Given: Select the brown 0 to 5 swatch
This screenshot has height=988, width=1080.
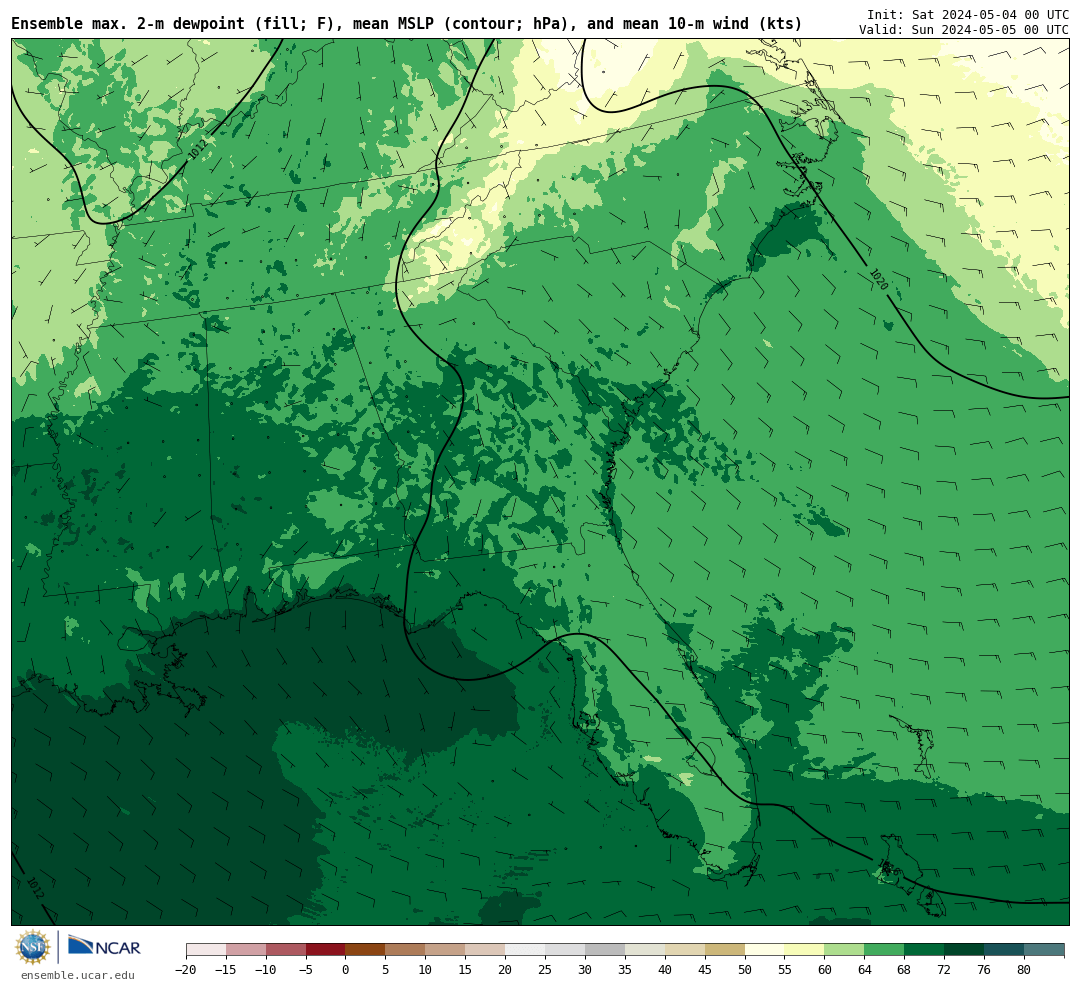Looking at the screenshot, I should 366,950.
